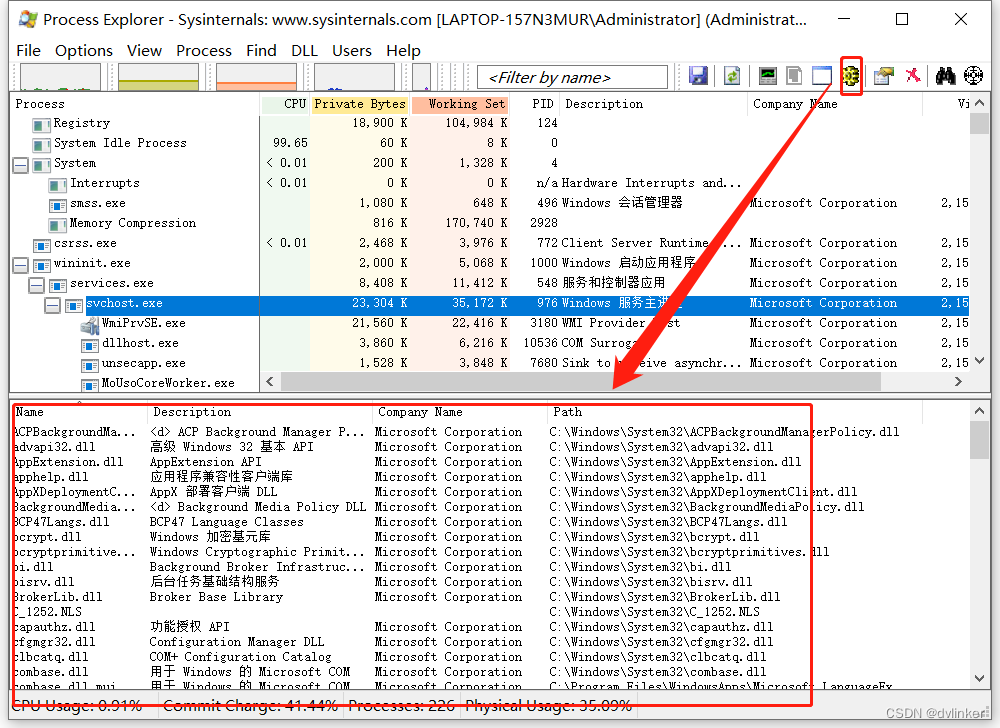This screenshot has height=728, width=1000.
Task: Sort by the Working Set column header
Action: (460, 104)
